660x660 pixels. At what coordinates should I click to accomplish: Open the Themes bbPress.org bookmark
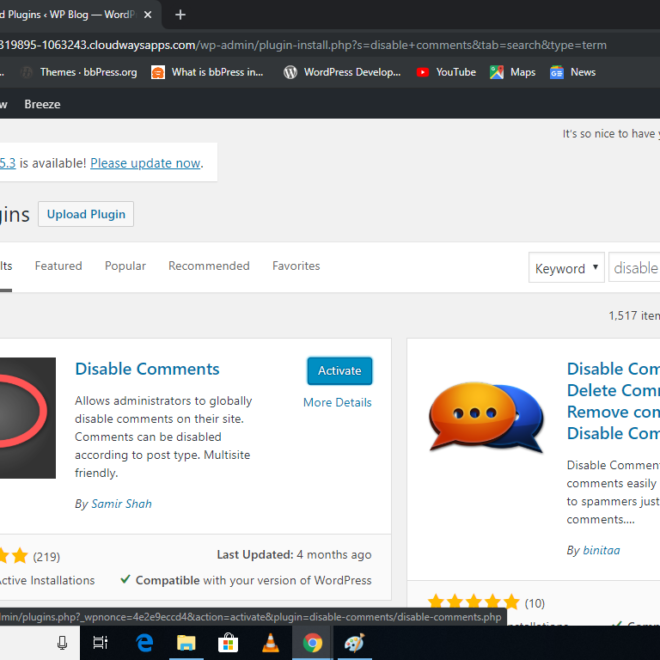(x=79, y=72)
